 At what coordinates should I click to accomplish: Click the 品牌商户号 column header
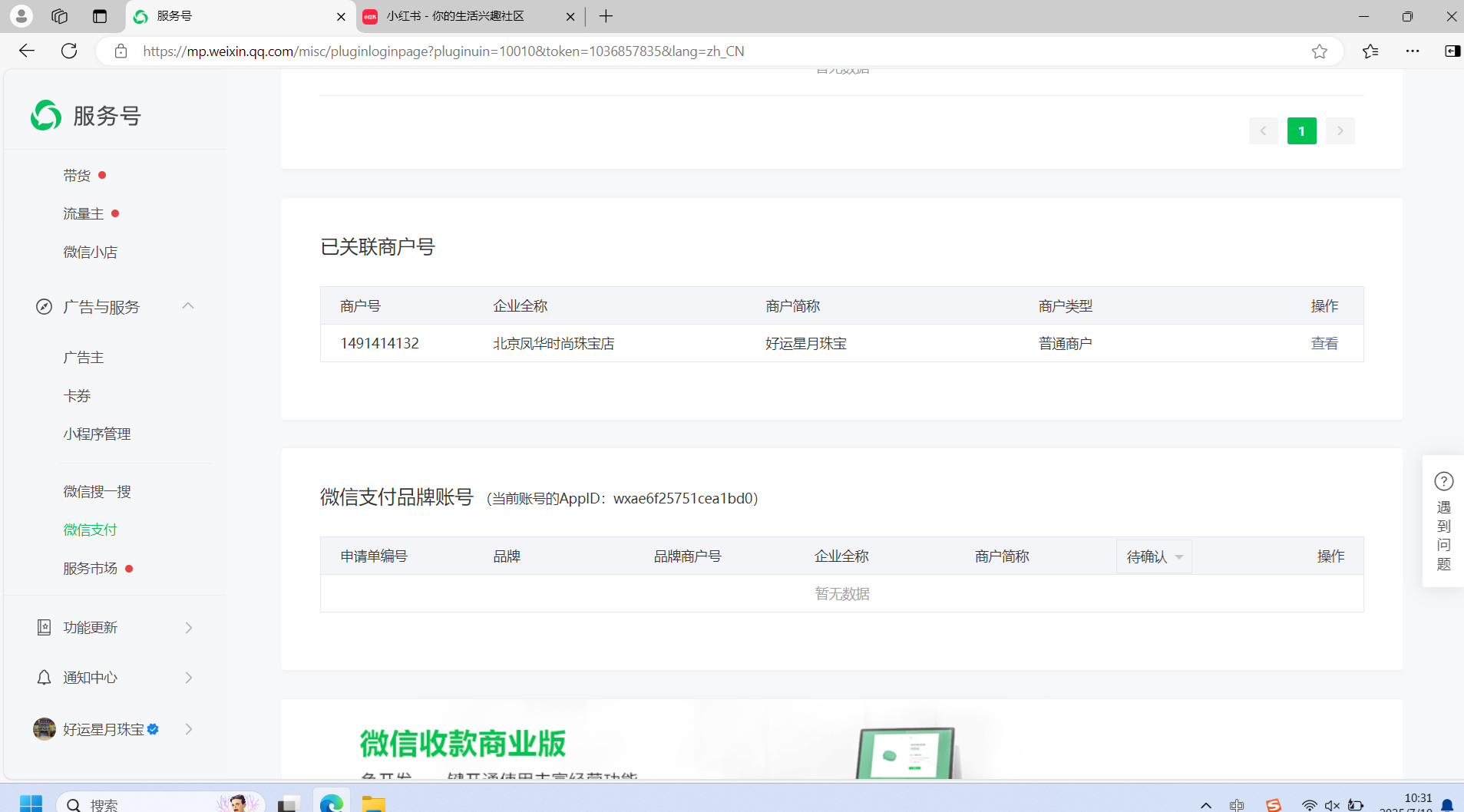[x=688, y=556]
